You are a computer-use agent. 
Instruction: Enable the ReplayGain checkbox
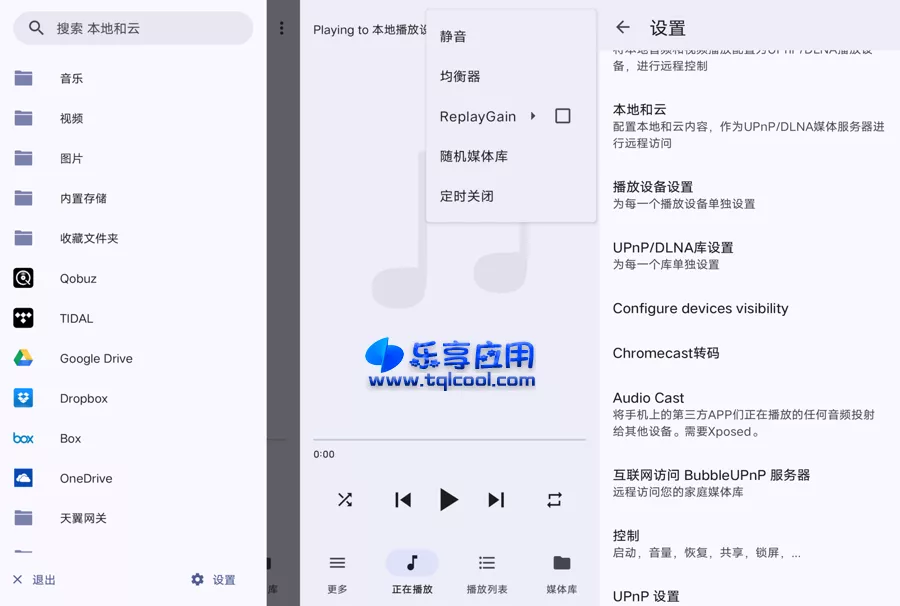(x=562, y=116)
